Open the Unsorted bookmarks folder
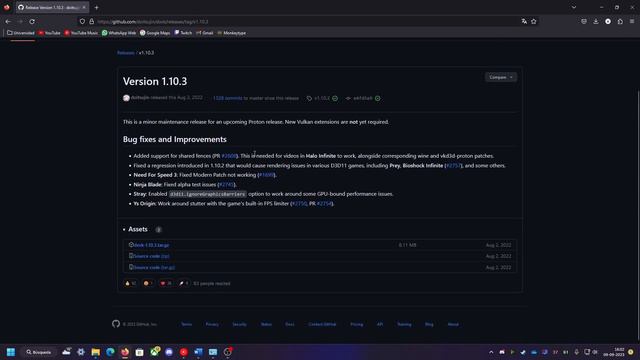 point(20,33)
